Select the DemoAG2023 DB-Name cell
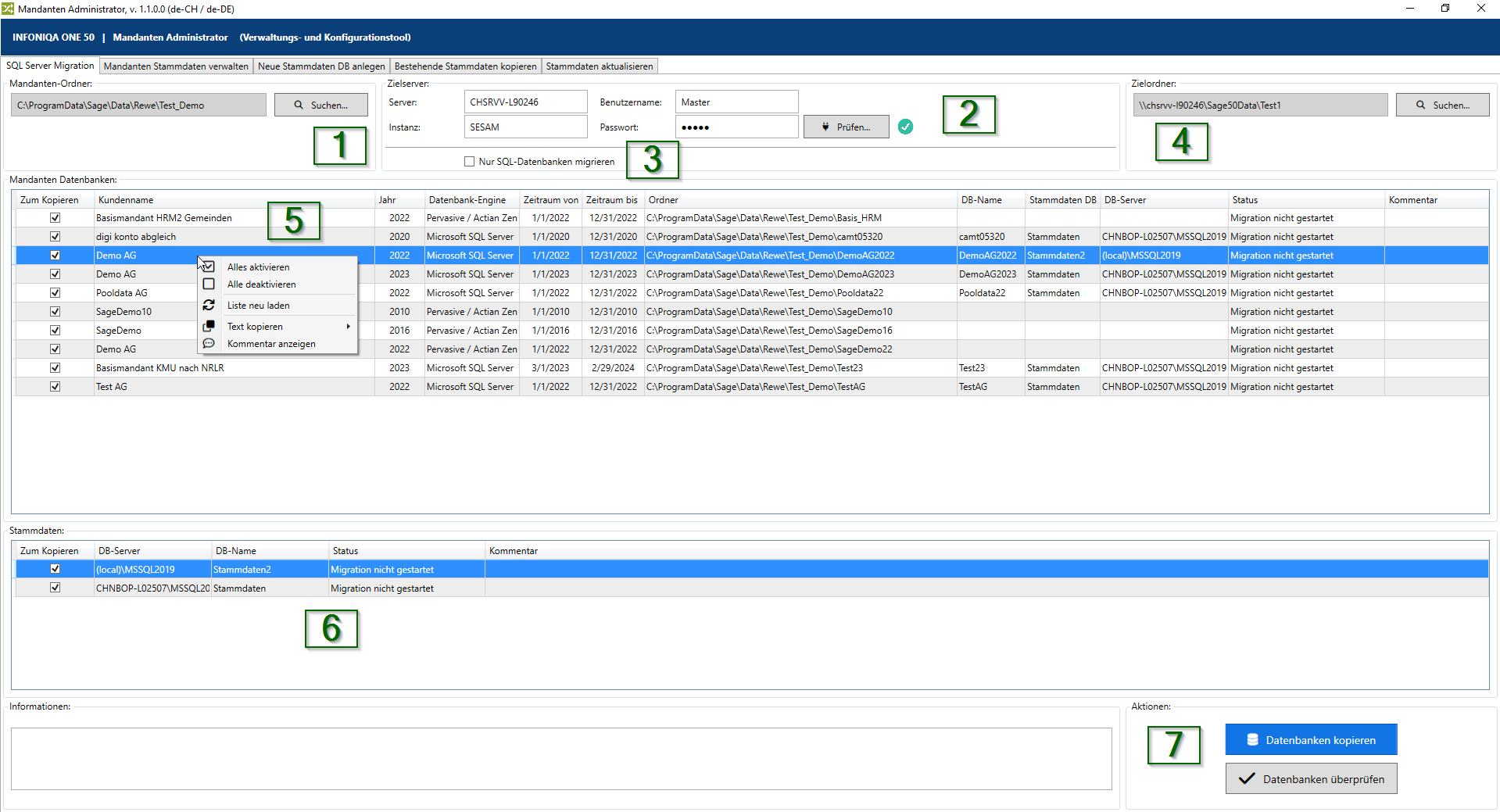Screen dimensions: 1500x812 coord(990,274)
